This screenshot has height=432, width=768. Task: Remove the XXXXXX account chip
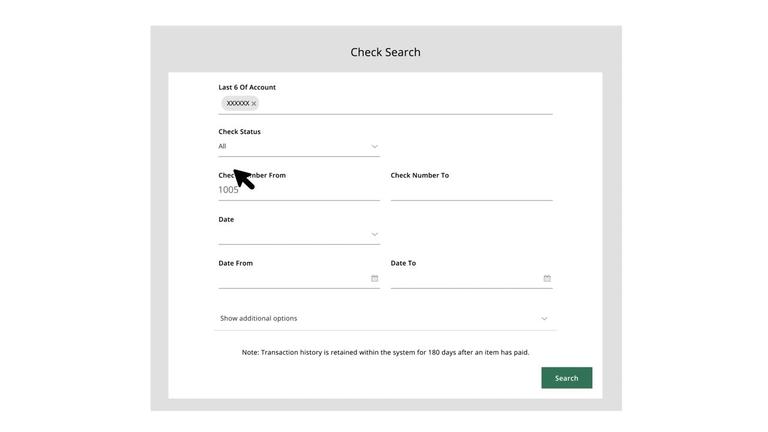254,103
